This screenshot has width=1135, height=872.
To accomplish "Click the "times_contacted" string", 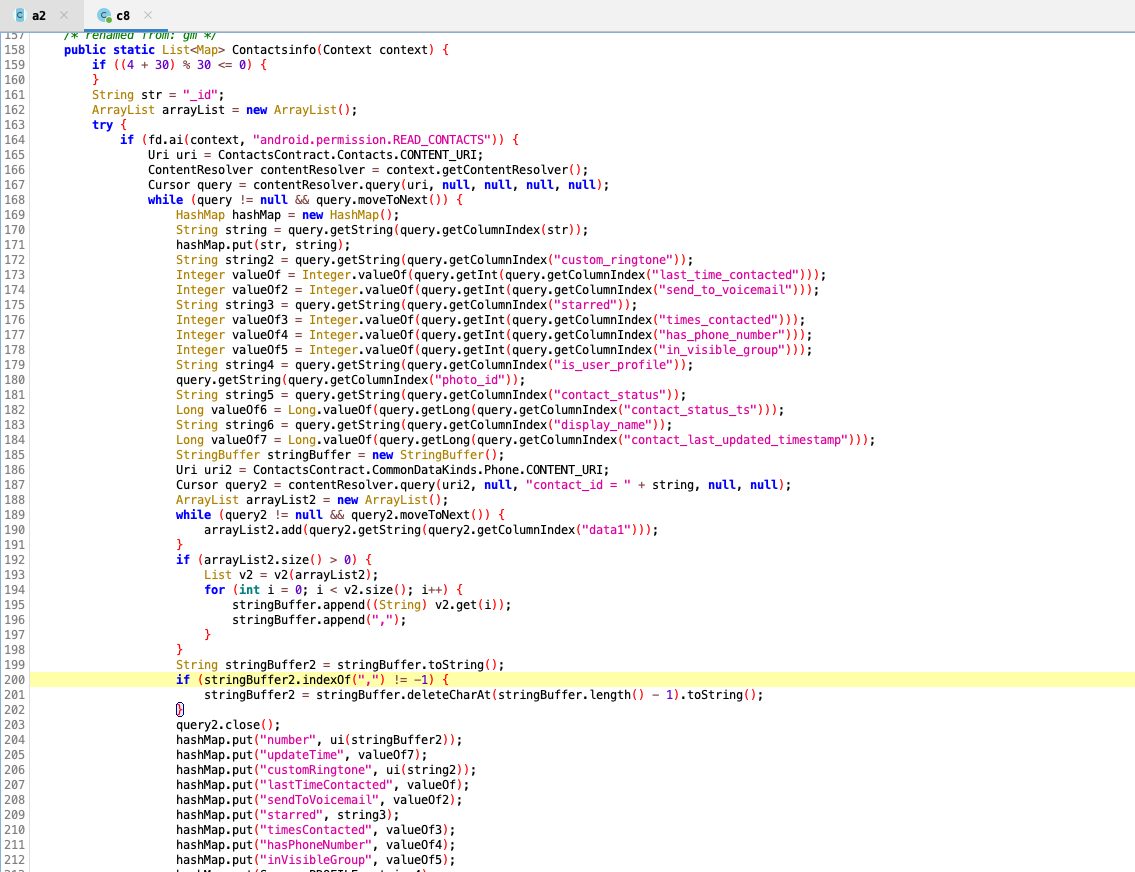I will (x=722, y=320).
